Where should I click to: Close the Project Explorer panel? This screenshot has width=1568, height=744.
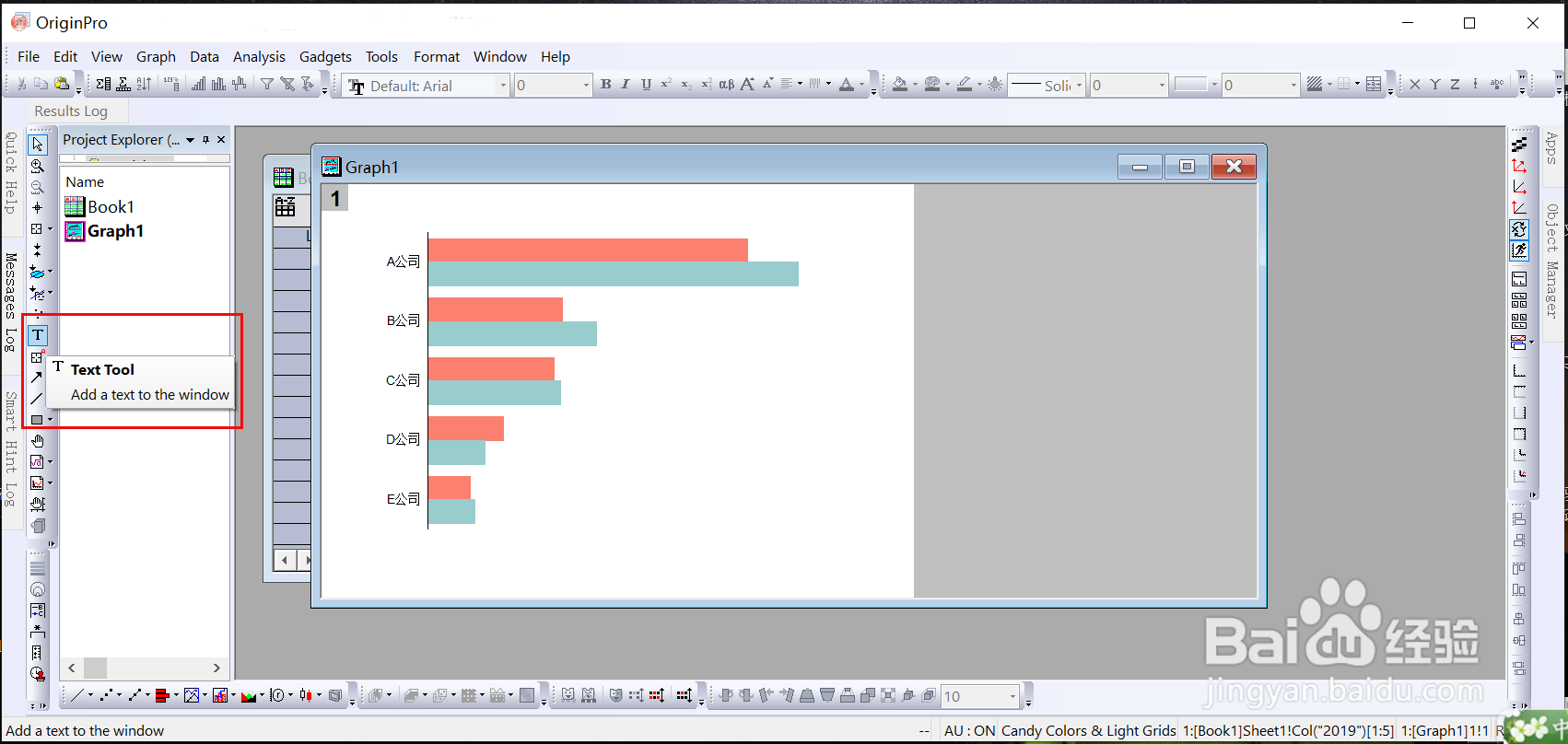click(x=221, y=140)
